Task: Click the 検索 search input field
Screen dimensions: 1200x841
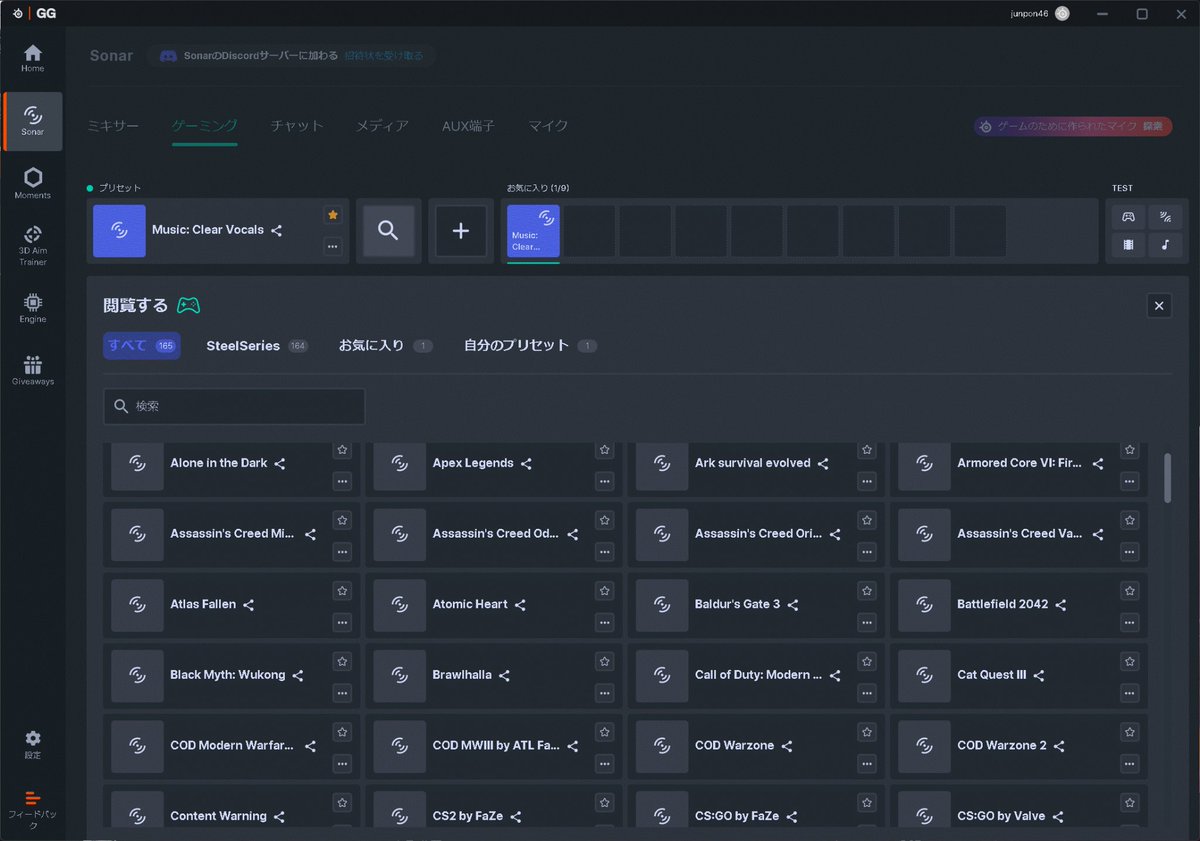Action: click(234, 406)
